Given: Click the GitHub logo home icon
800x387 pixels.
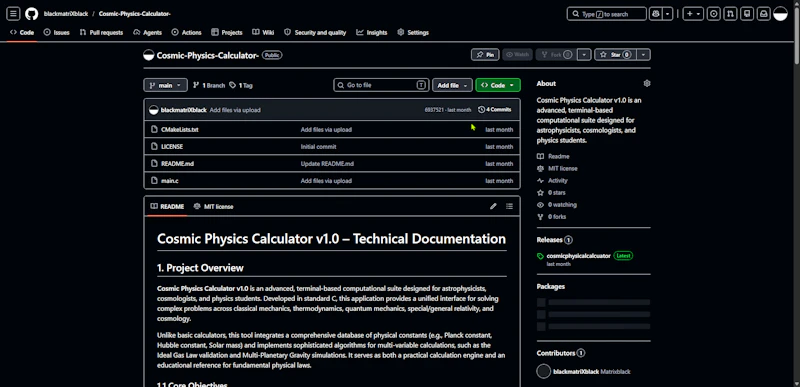Looking at the screenshot, I should pos(32,14).
